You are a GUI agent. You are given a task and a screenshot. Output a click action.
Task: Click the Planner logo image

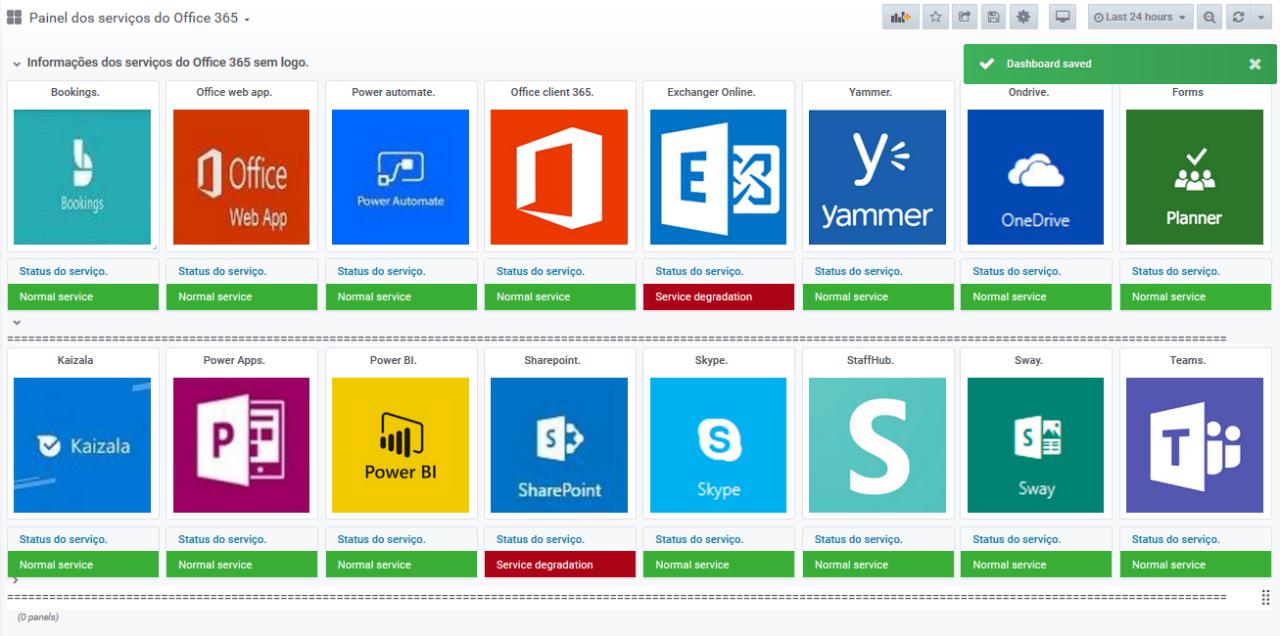[1194, 177]
